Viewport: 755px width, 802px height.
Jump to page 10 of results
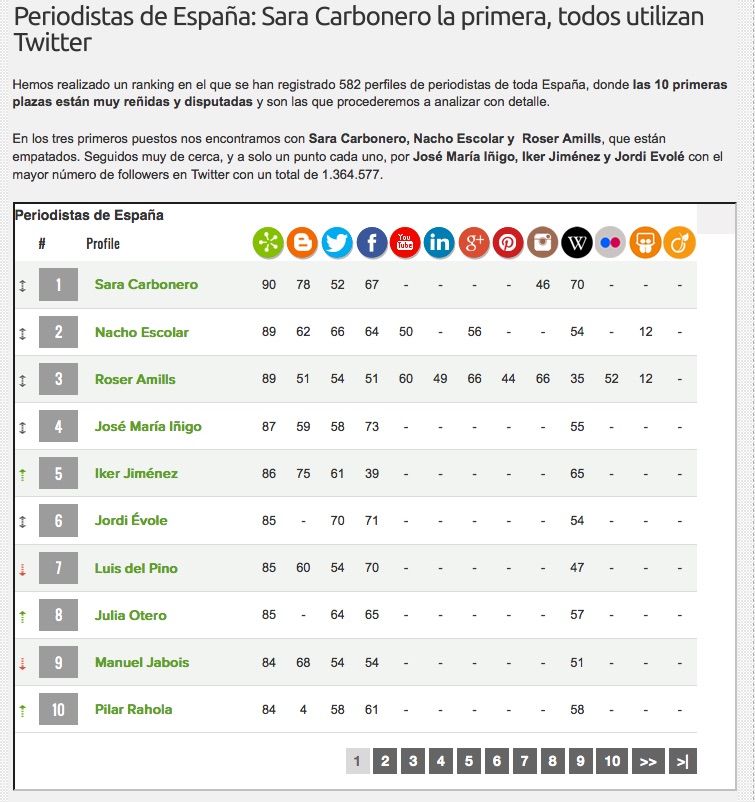tap(612, 761)
